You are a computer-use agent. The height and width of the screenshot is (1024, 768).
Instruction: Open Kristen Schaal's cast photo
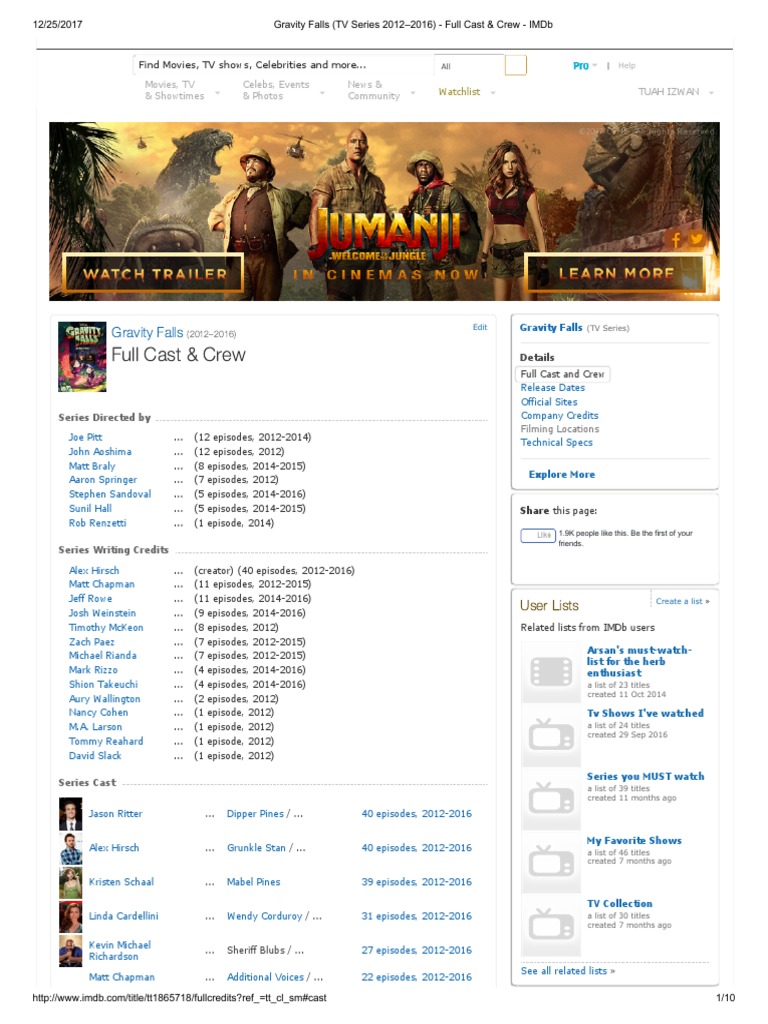[71, 882]
